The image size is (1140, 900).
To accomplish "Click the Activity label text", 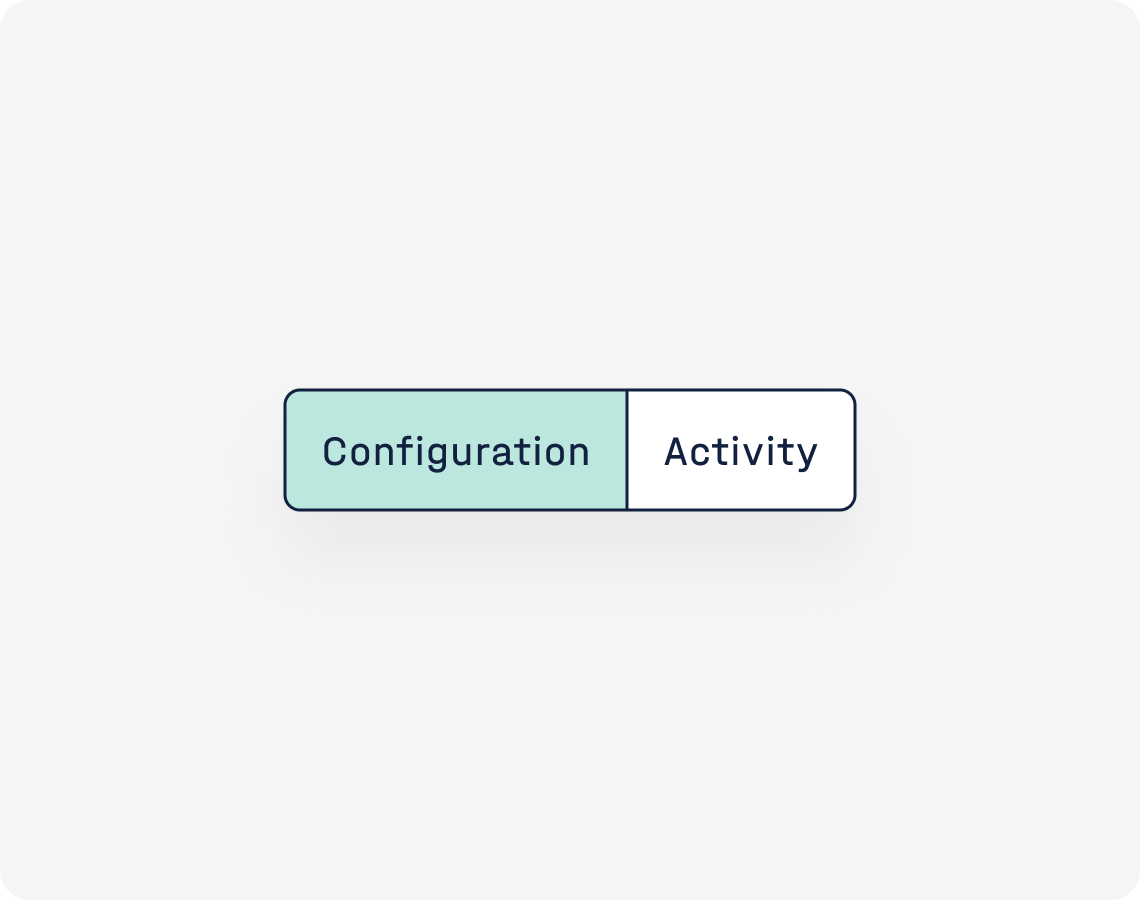I will 741,453.
